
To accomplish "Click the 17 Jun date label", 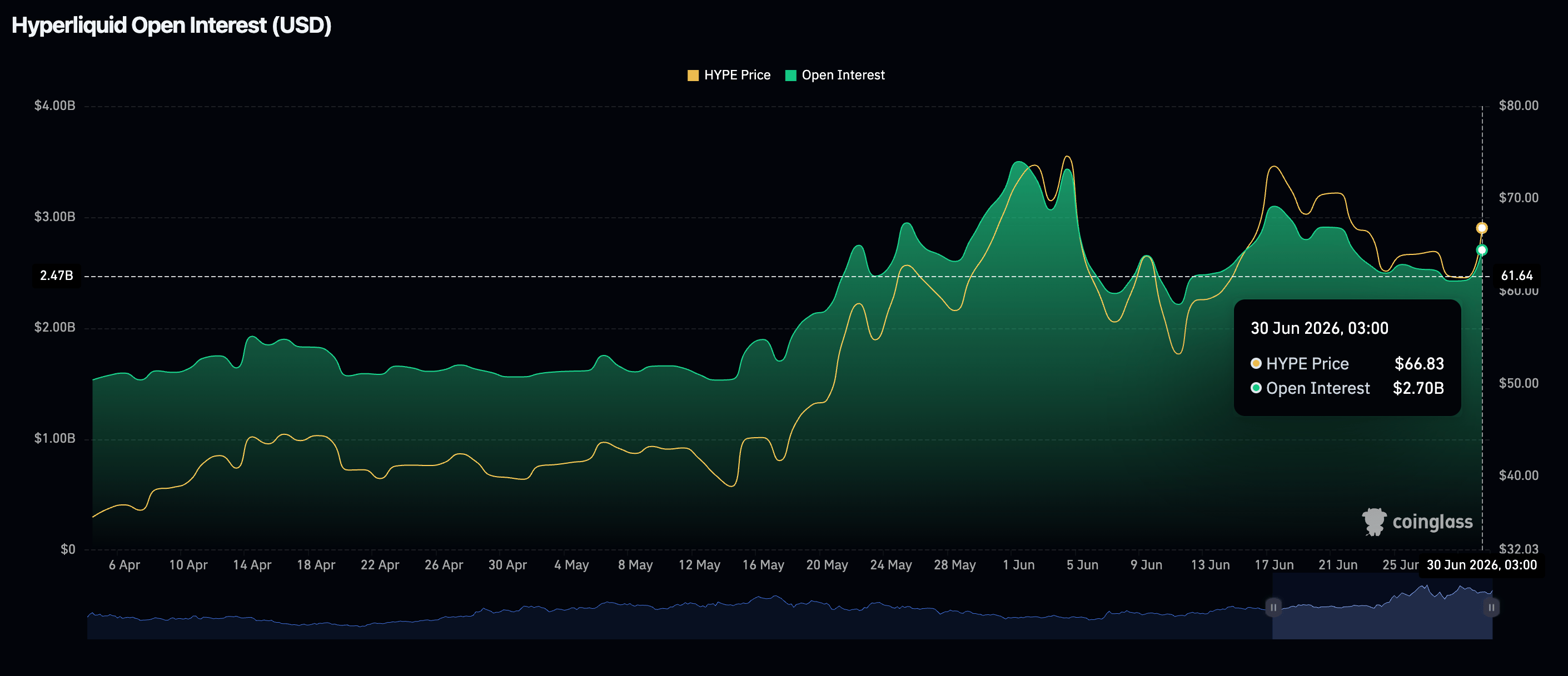I will 1274,565.
